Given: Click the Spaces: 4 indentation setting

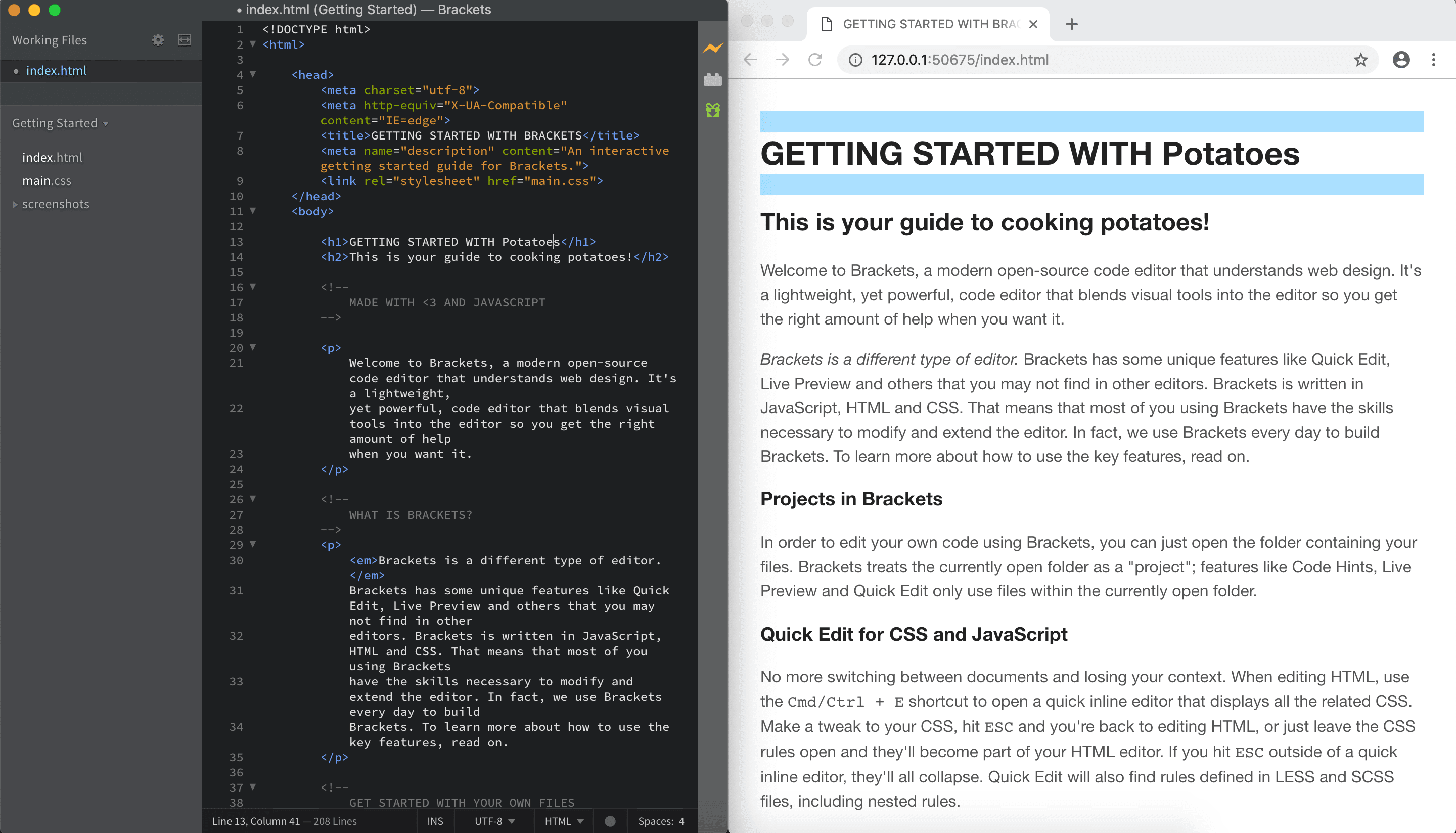Looking at the screenshot, I should 661,821.
